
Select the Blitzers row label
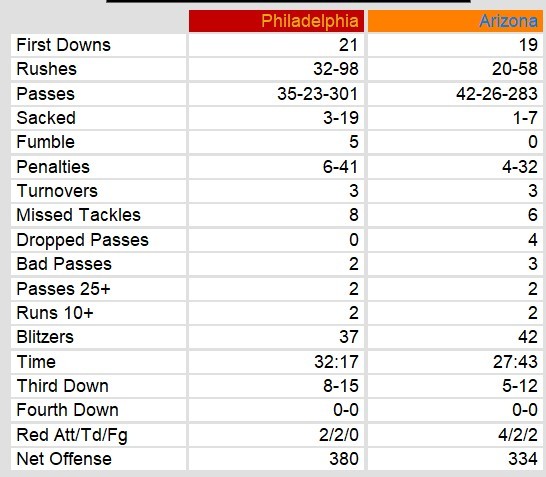pos(45,337)
